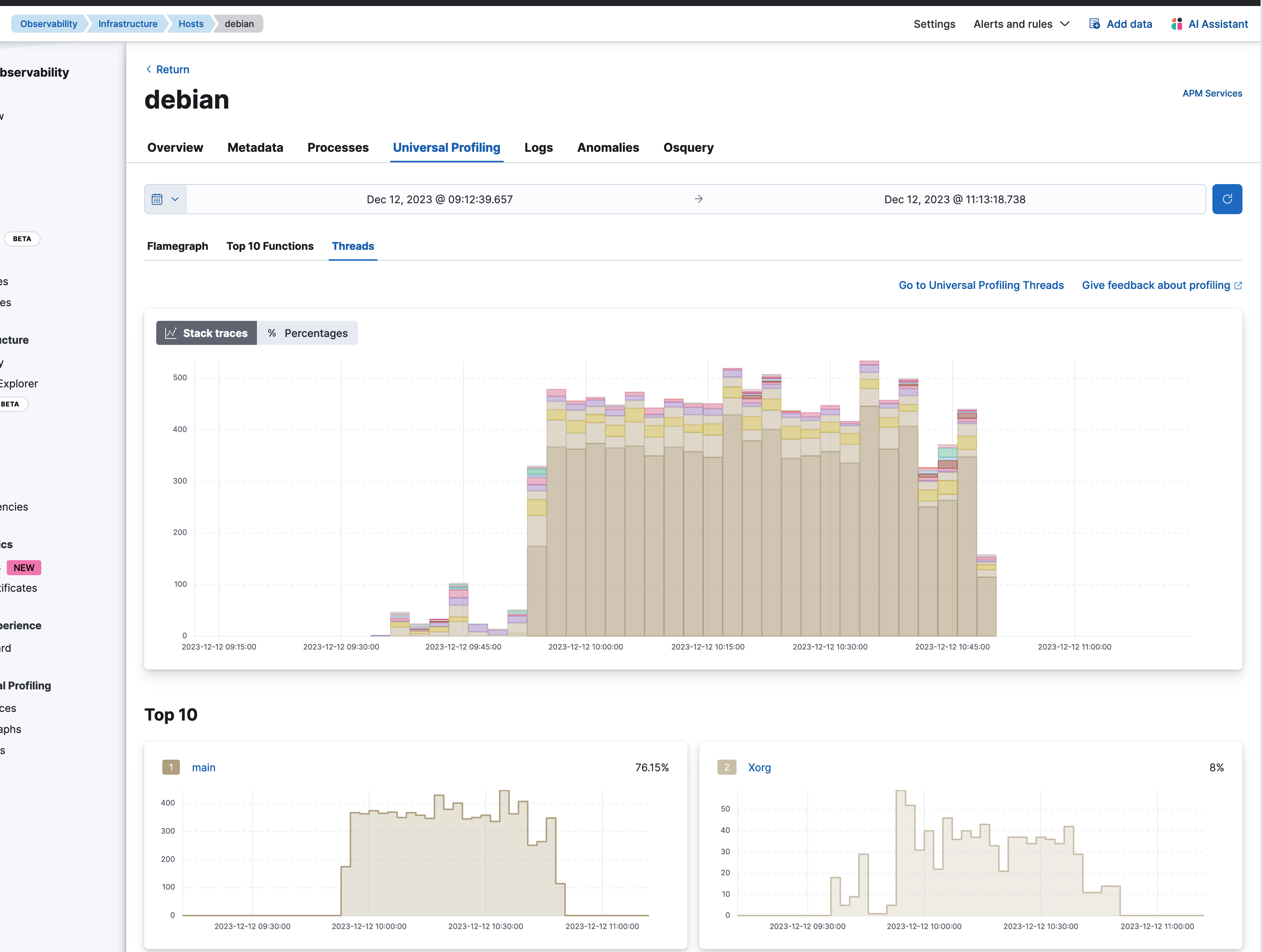
Task: Go to Universal Profiling Threads link
Action: [981, 285]
